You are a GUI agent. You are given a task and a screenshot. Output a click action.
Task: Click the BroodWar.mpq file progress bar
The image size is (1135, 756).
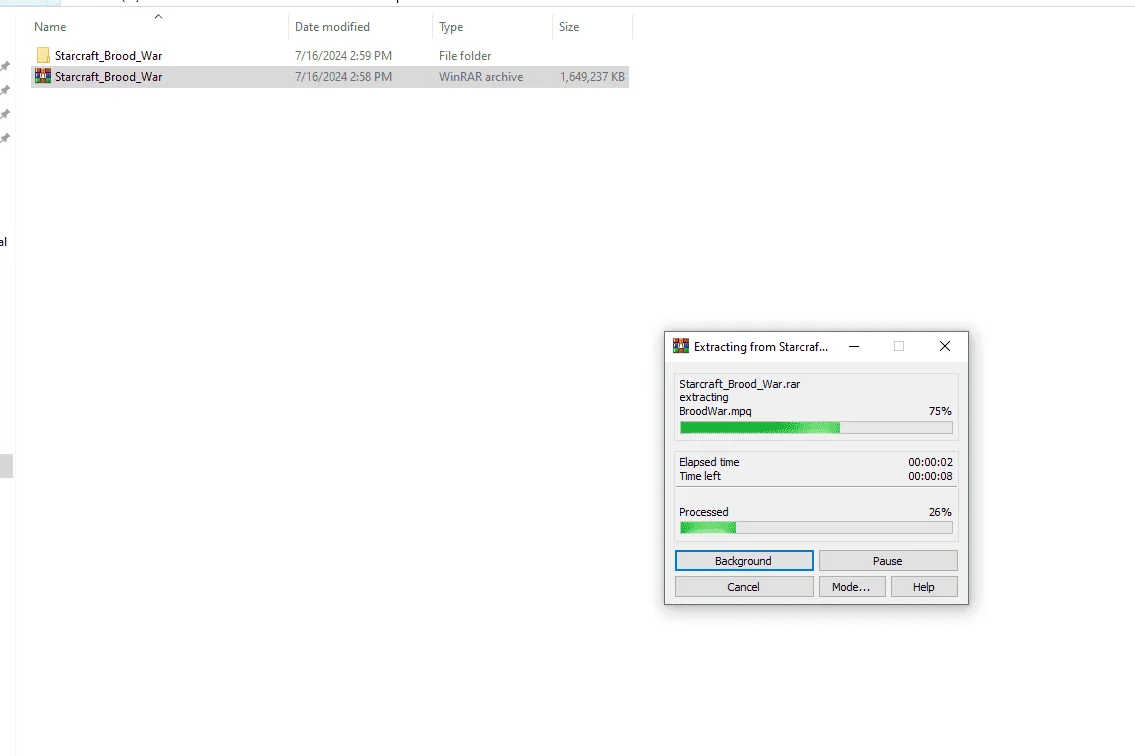pyautogui.click(x=816, y=428)
